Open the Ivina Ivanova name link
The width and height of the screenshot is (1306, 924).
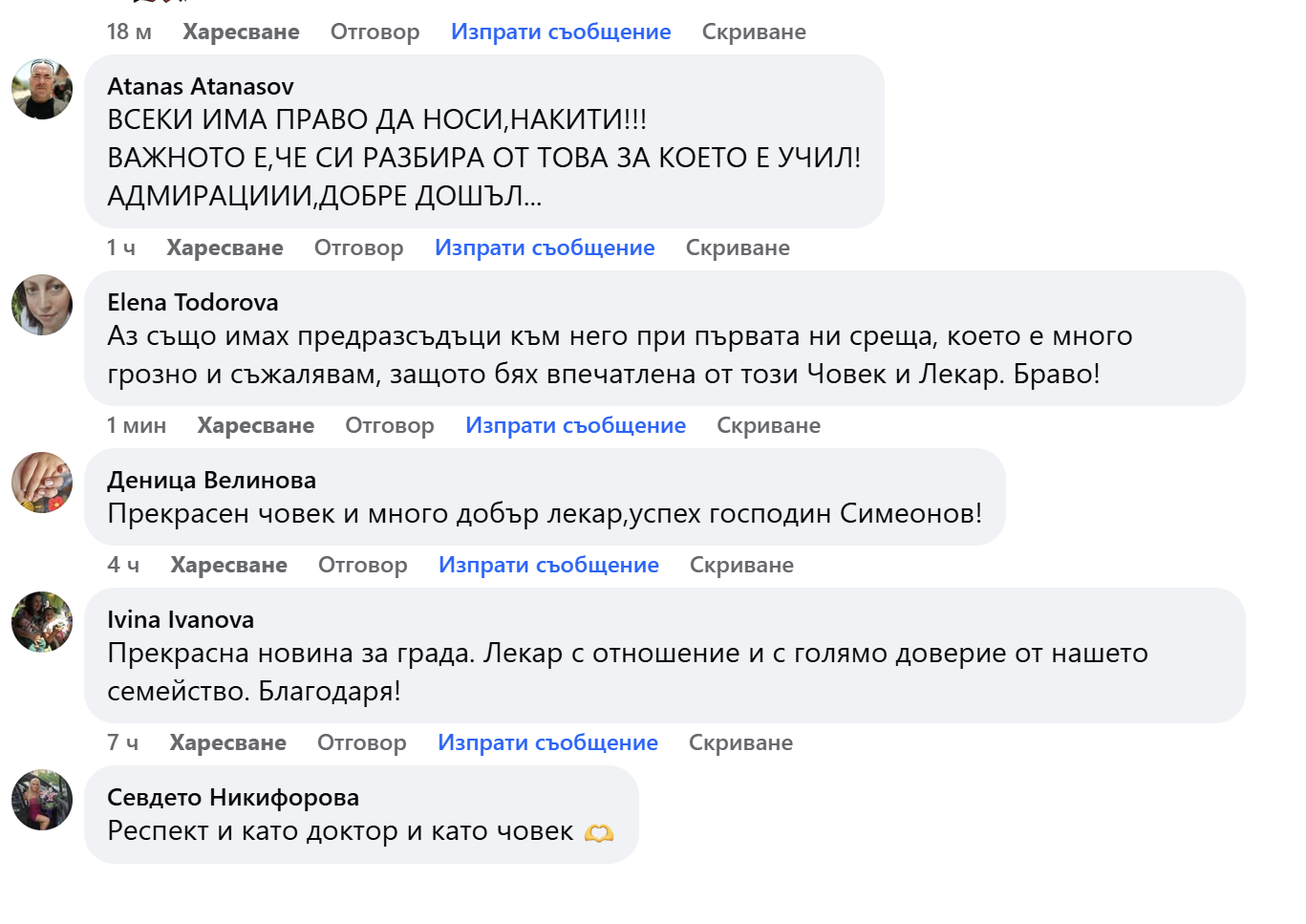[181, 619]
